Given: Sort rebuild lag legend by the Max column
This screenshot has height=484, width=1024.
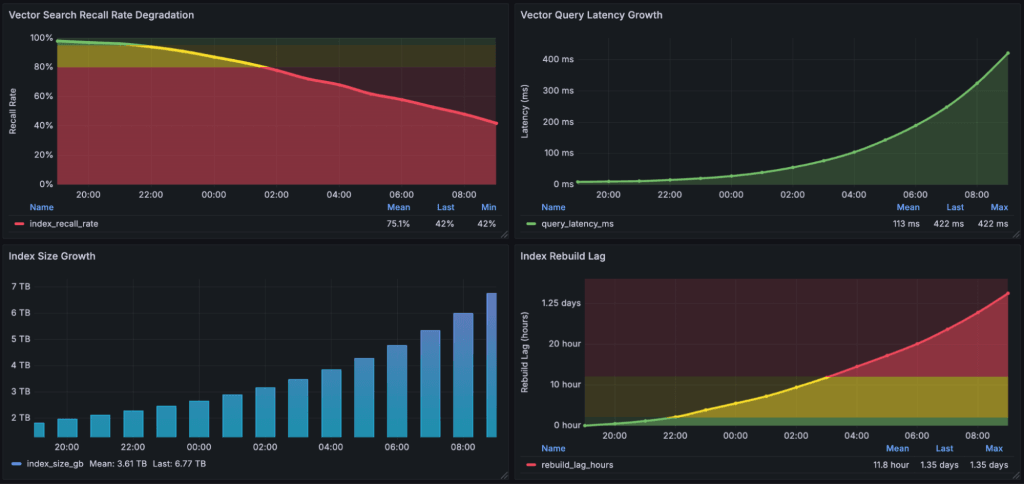Looking at the screenshot, I should (x=994, y=449).
